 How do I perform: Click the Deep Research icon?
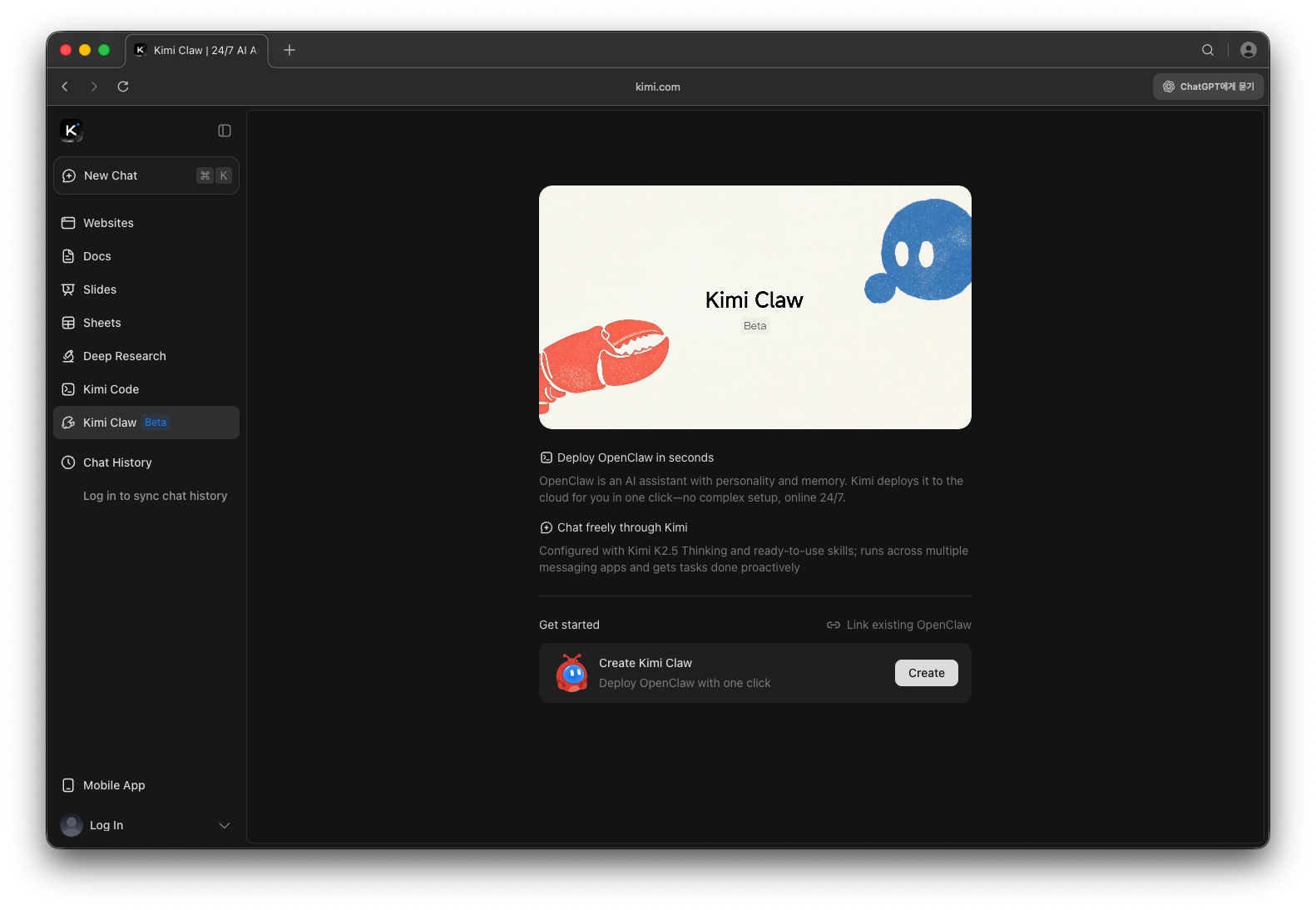68,356
